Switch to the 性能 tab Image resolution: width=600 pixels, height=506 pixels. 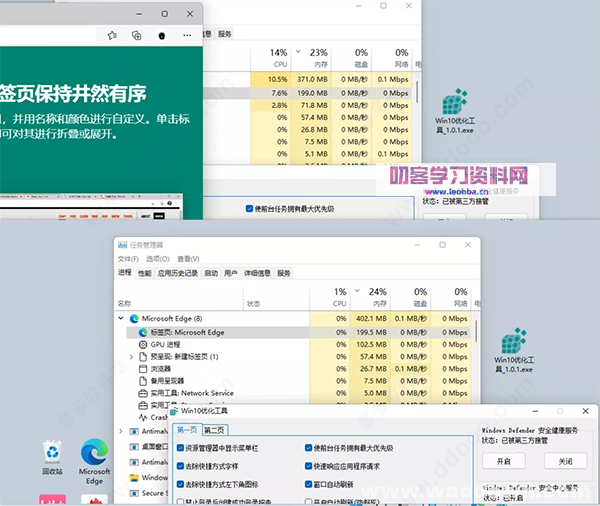tap(145, 273)
